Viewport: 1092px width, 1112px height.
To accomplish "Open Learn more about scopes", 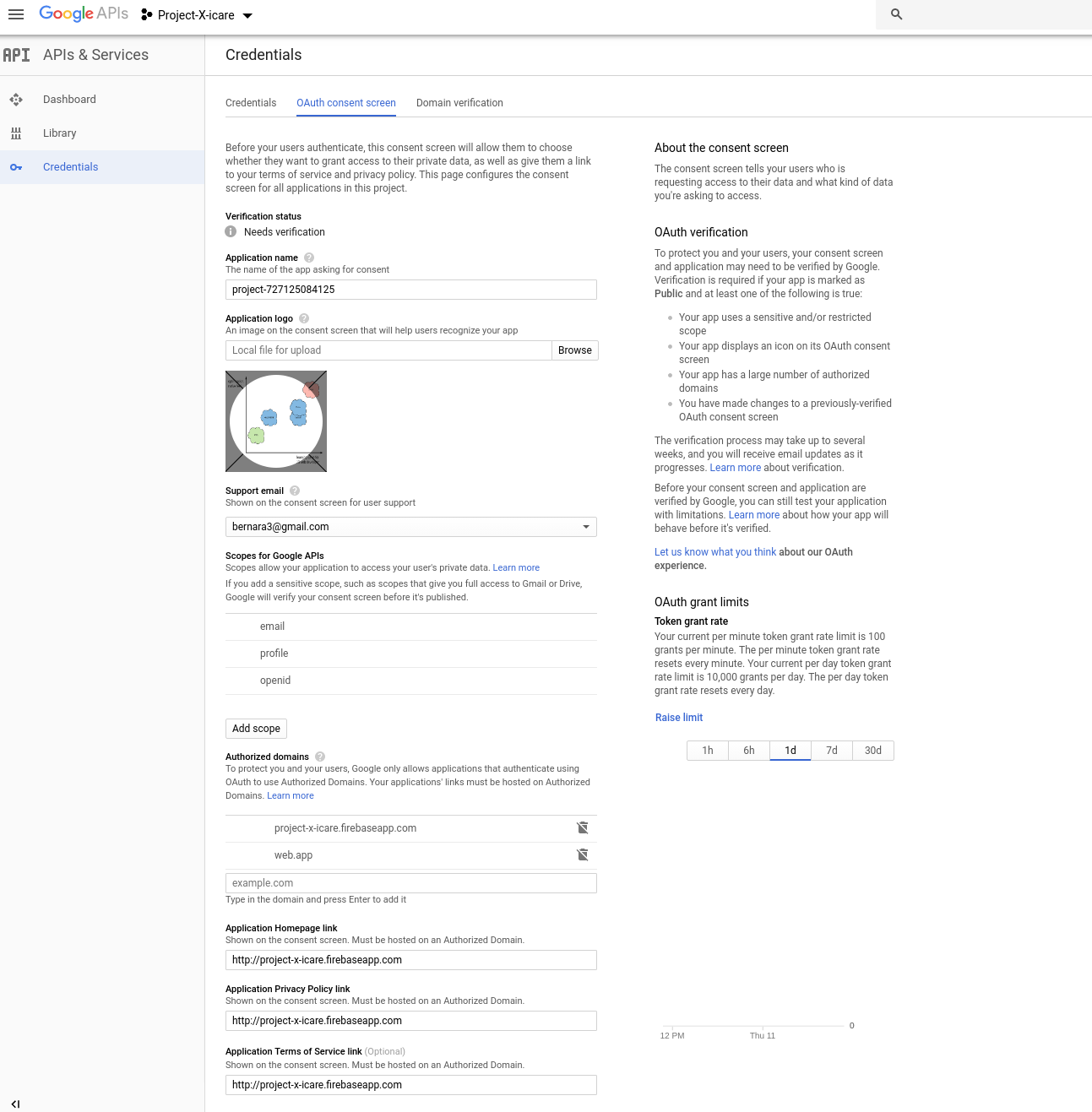I will (x=516, y=568).
